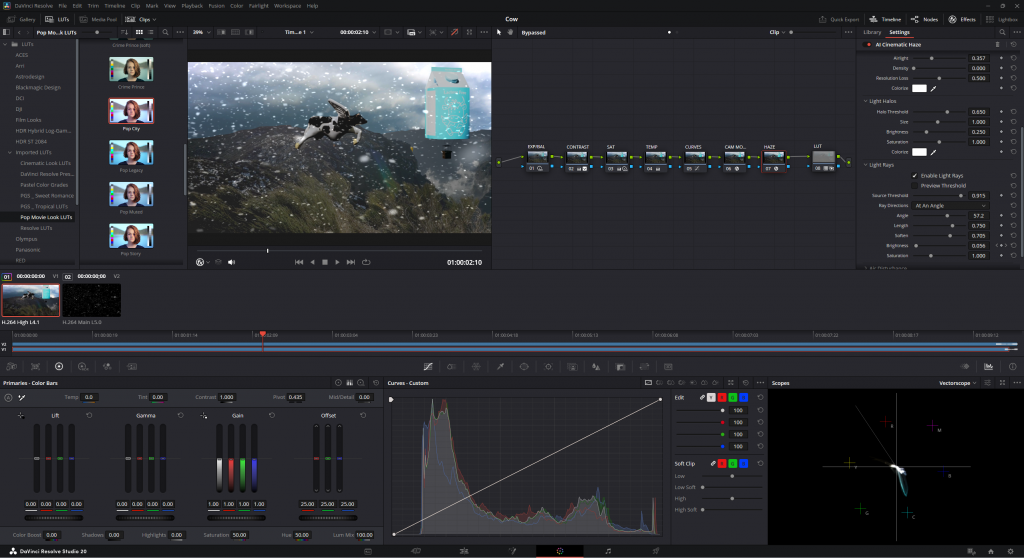Stop playback in the viewer
The width and height of the screenshot is (1024, 558).
point(325,262)
